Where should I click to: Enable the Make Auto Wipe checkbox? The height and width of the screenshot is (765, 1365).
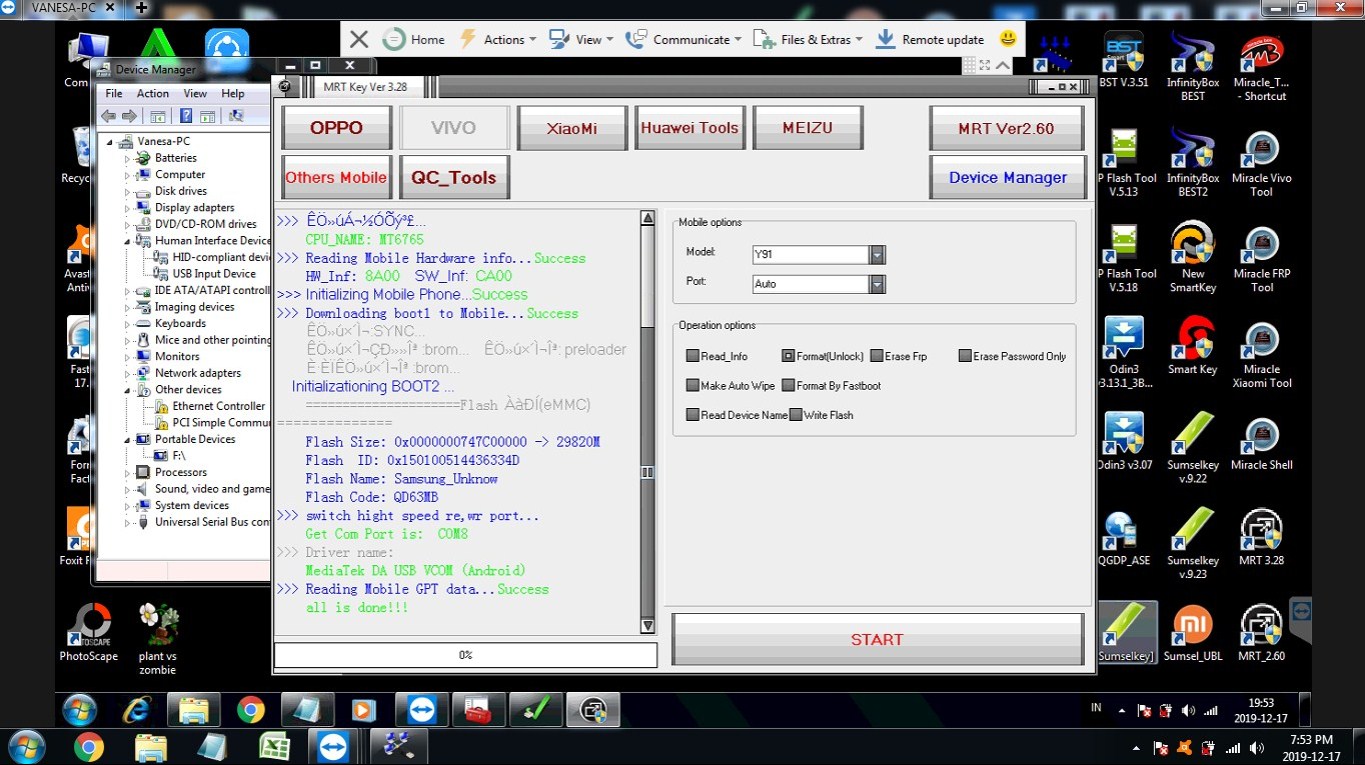click(x=693, y=385)
